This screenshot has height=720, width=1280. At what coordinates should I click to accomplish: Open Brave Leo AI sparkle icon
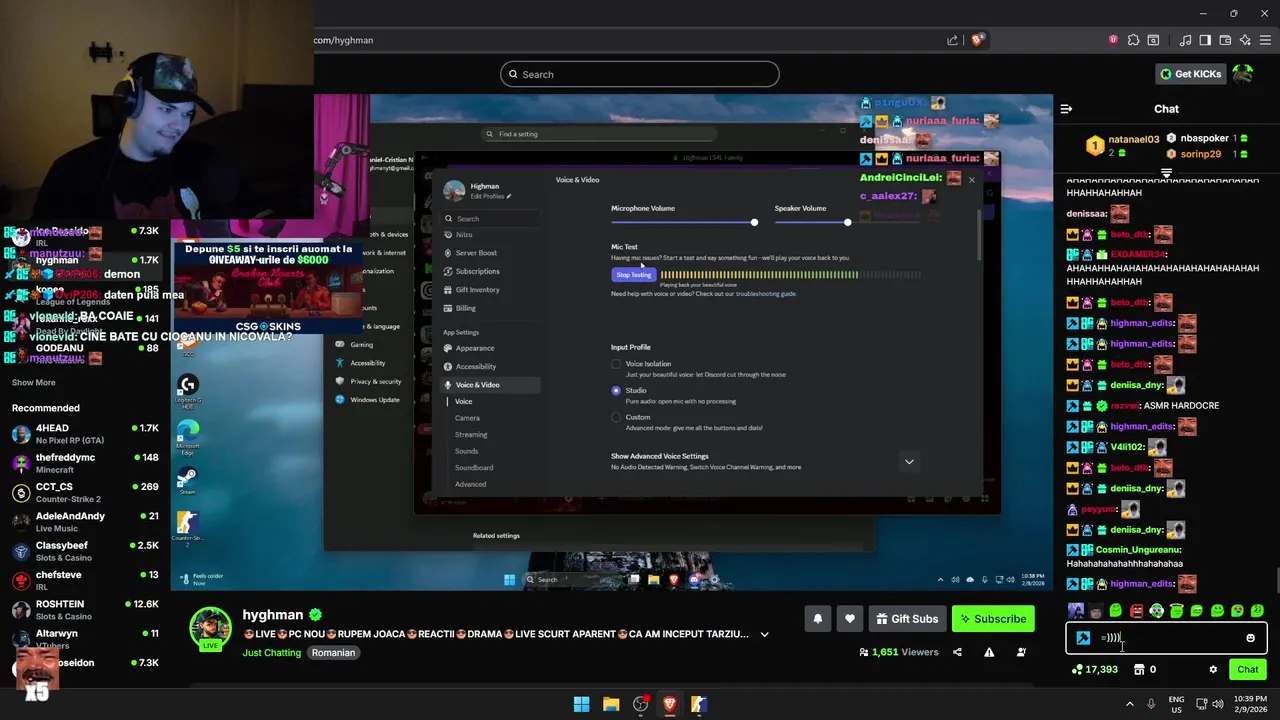(x=1245, y=40)
